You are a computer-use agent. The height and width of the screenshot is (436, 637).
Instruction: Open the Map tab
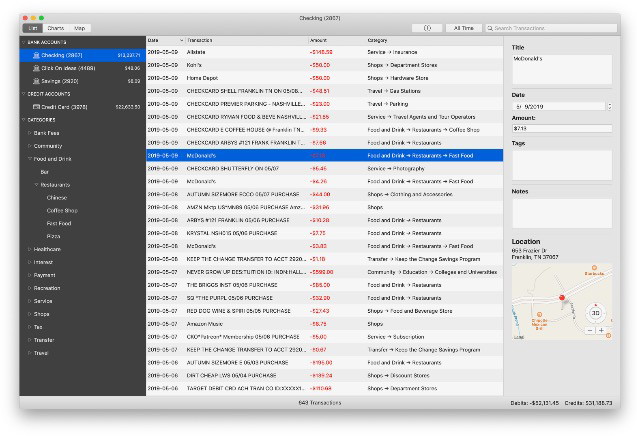[x=79, y=28]
